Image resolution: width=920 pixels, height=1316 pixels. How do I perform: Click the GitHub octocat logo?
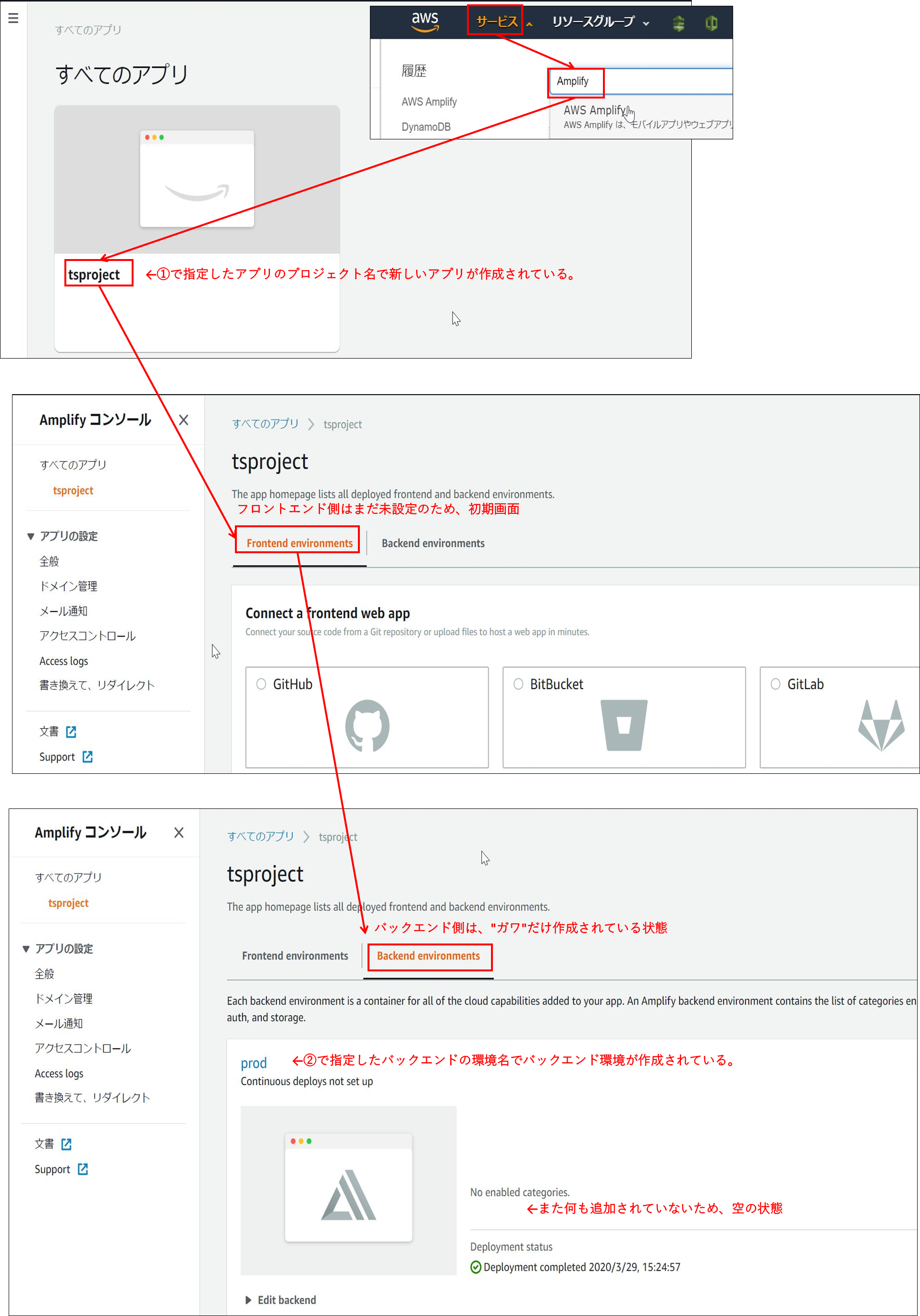pyautogui.click(x=367, y=725)
